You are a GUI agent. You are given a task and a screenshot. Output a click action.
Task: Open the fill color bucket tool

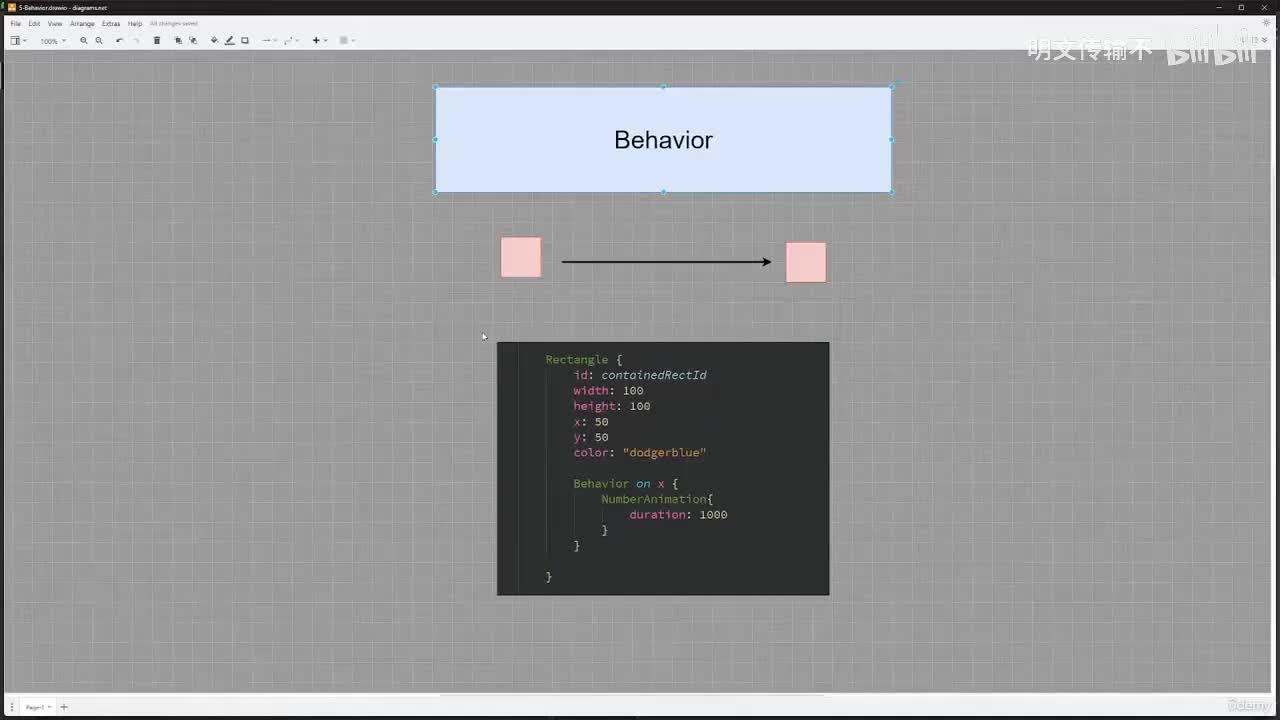tap(214, 41)
